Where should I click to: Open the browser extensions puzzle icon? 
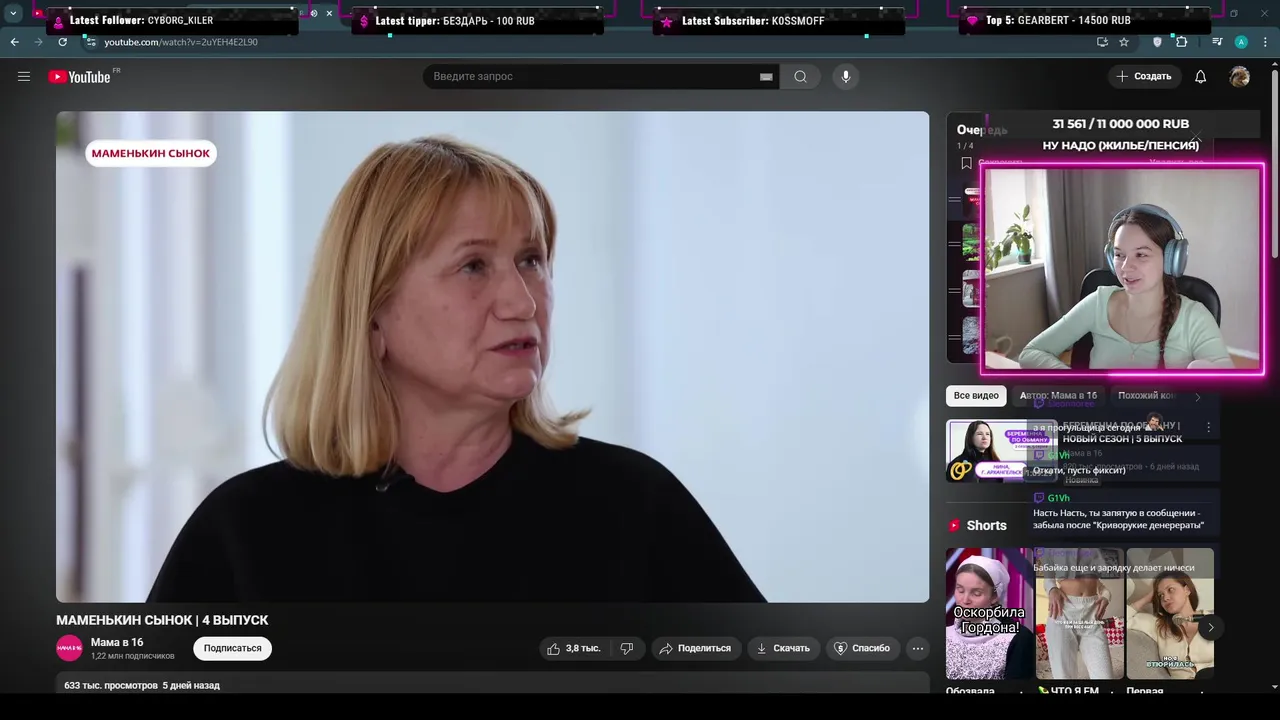pos(1181,42)
